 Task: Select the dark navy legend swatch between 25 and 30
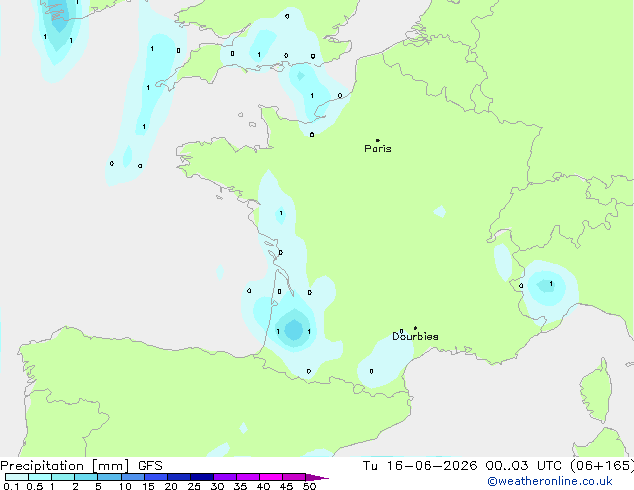pos(202,477)
